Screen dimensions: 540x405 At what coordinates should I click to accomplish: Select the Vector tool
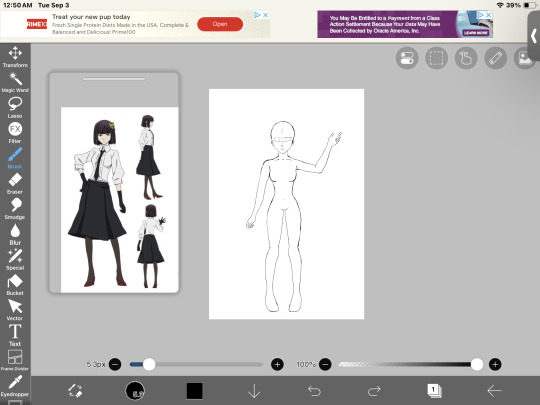tap(15, 310)
